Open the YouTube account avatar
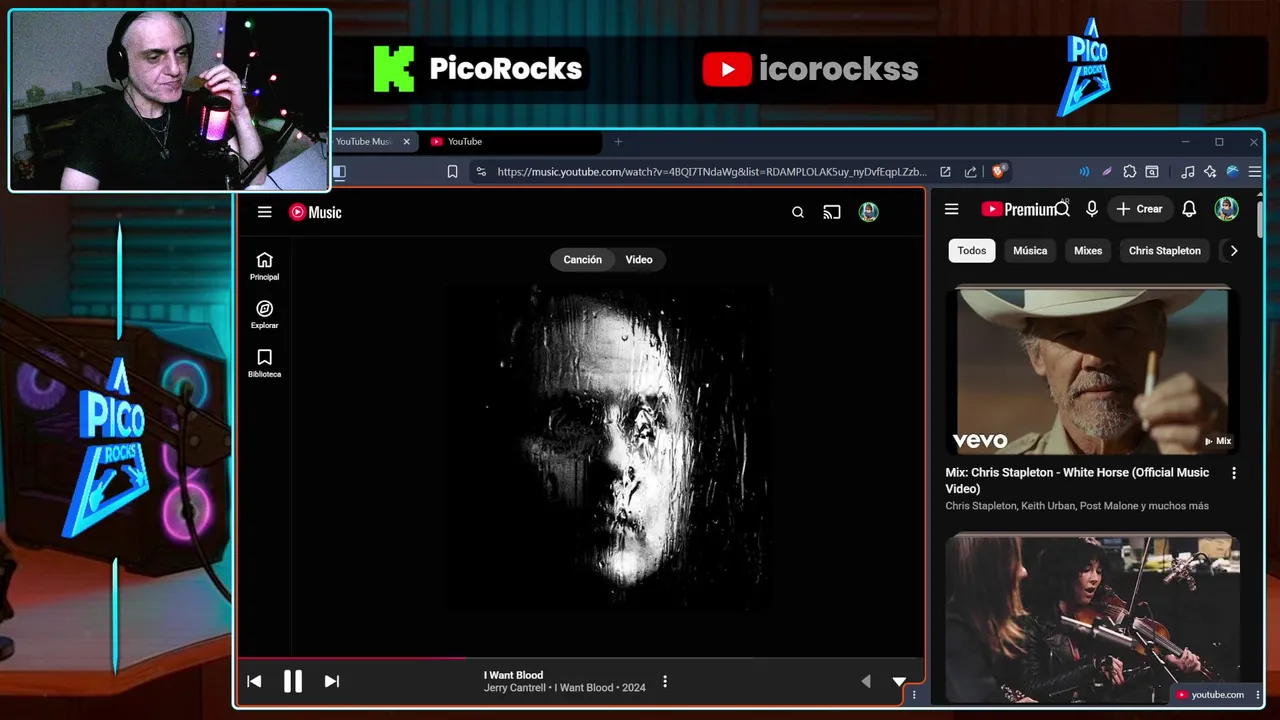Screen dimensions: 1280x720 click(1227, 209)
